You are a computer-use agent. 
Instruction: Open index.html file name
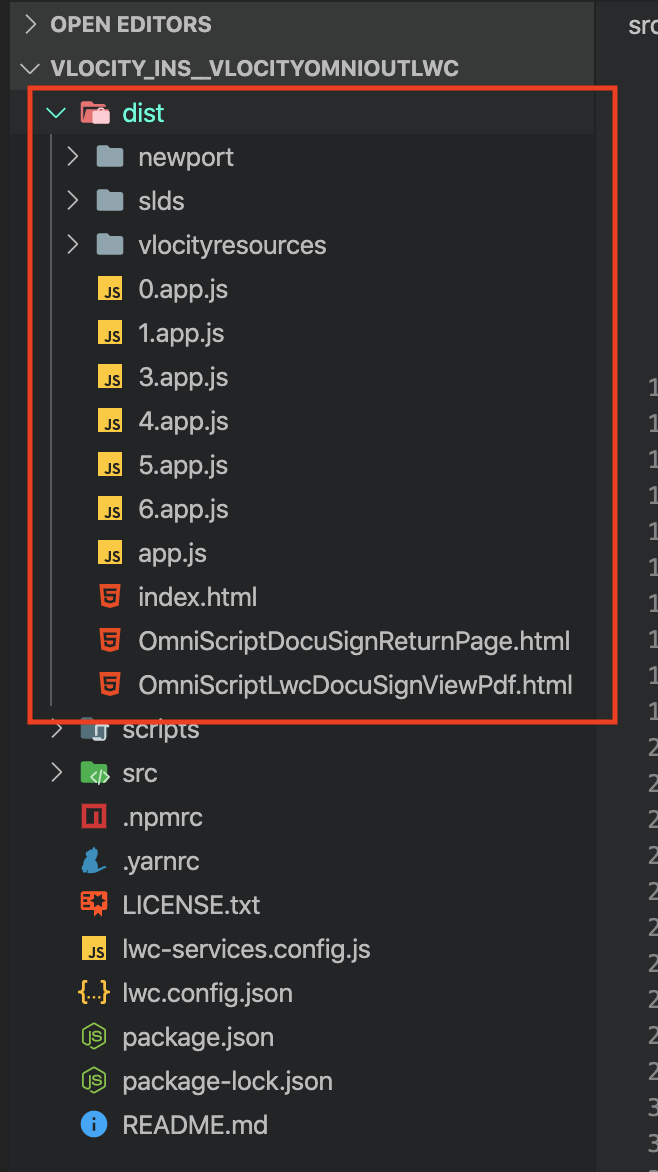(x=198, y=597)
